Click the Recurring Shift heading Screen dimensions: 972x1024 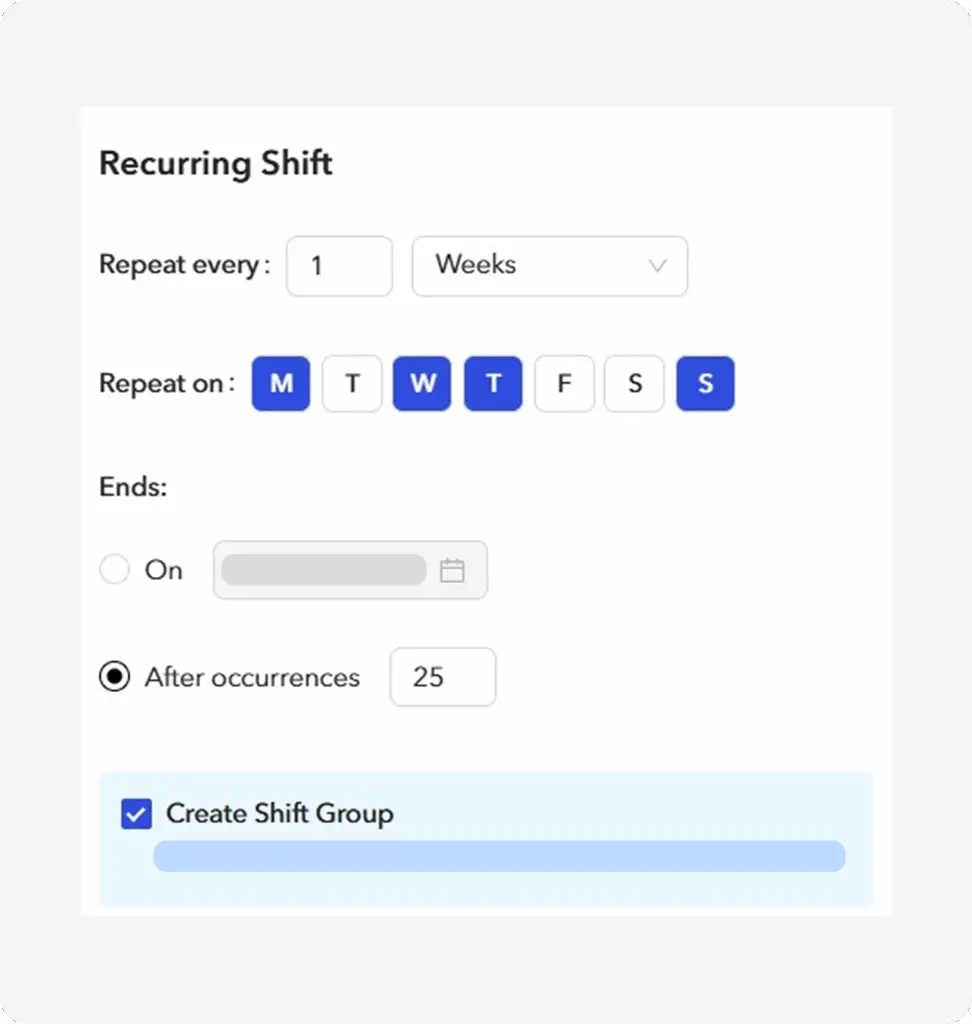(x=216, y=163)
